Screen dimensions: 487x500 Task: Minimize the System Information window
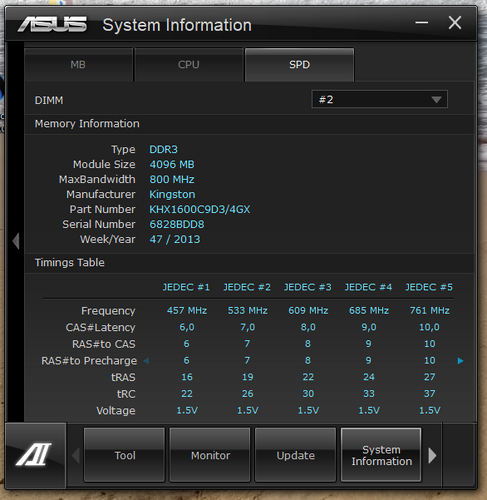(421, 23)
